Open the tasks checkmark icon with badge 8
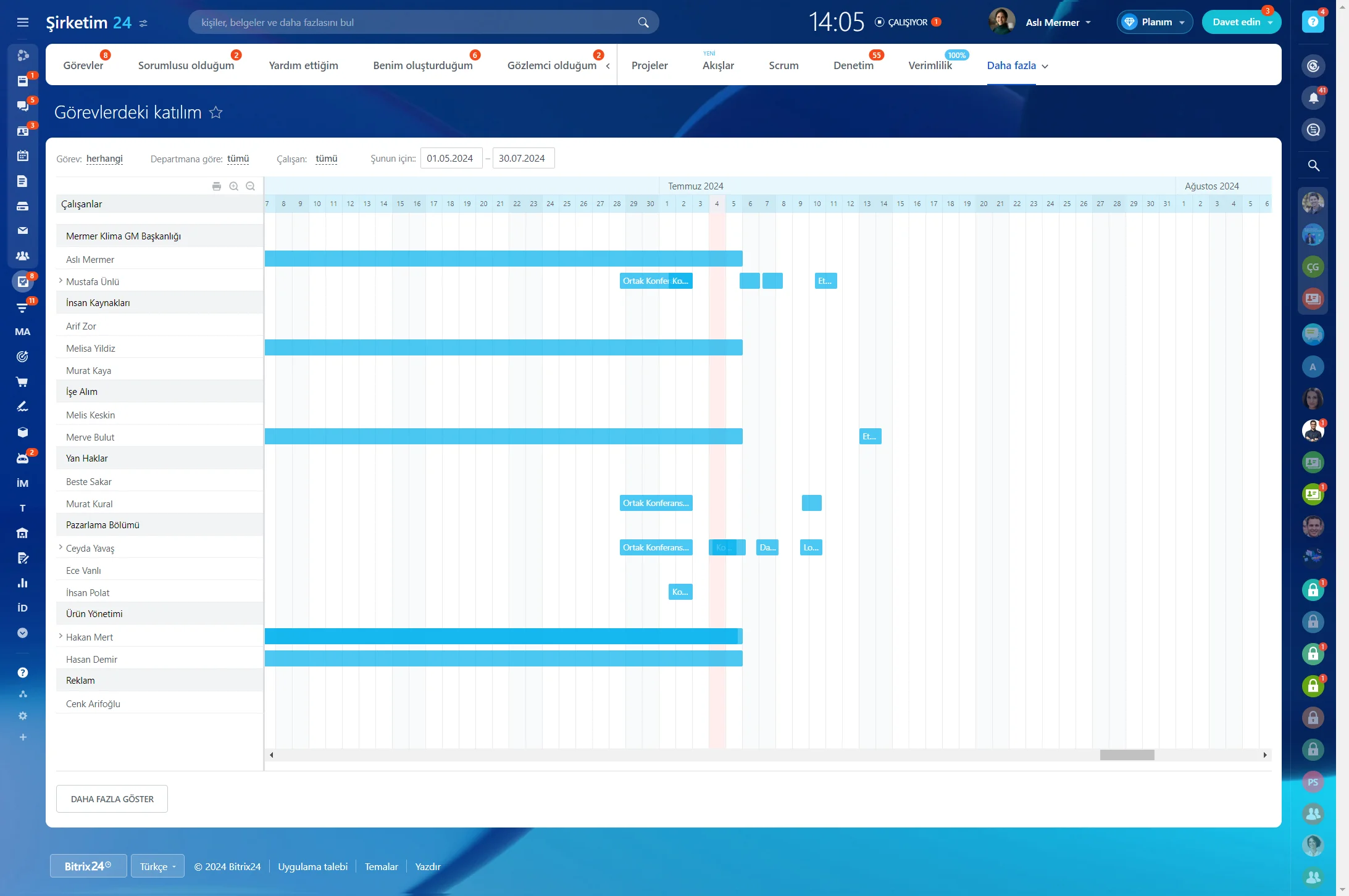This screenshot has width=1349, height=896. 23,281
